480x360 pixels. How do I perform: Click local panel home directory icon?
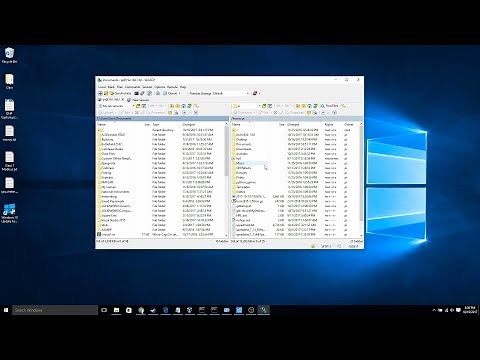[184, 106]
